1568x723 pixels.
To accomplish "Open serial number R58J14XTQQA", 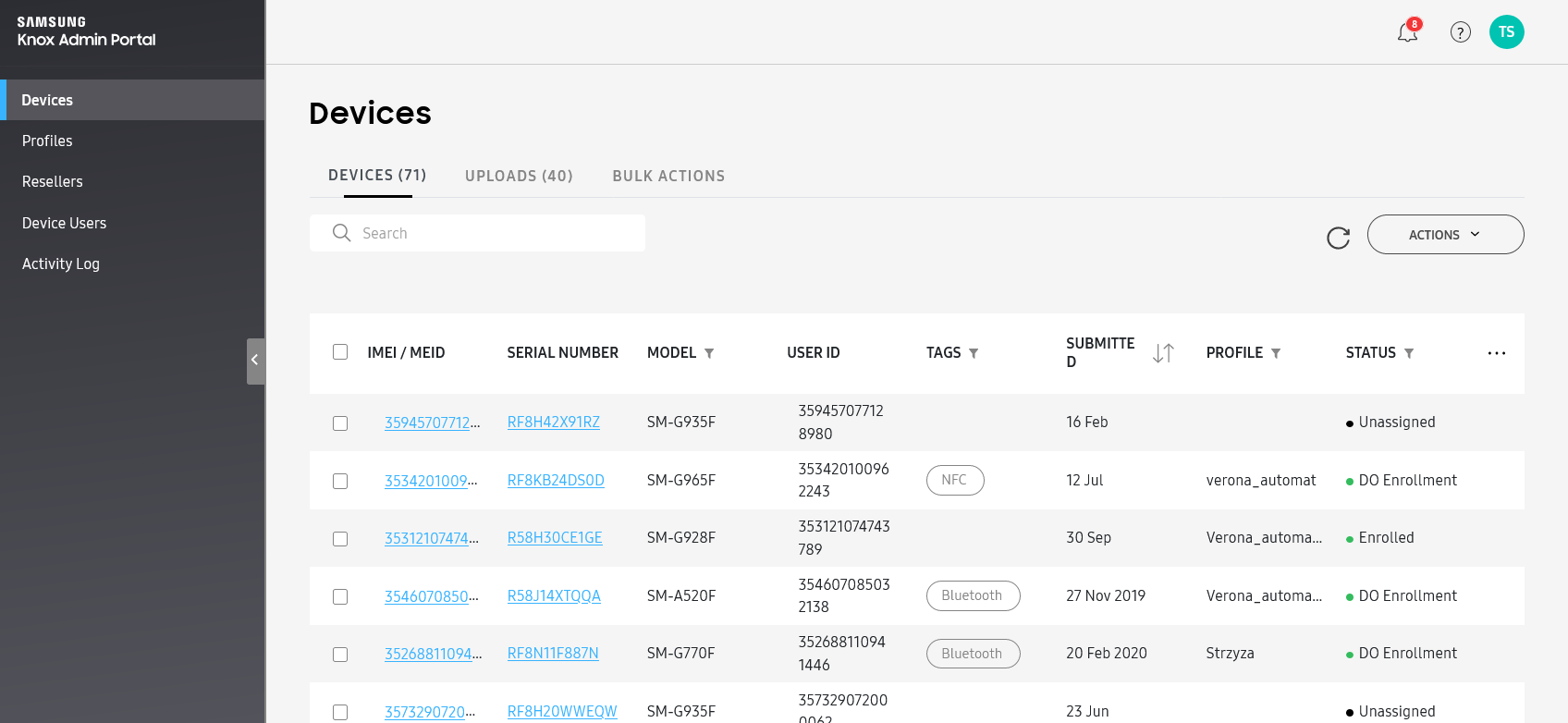I will coord(554,595).
